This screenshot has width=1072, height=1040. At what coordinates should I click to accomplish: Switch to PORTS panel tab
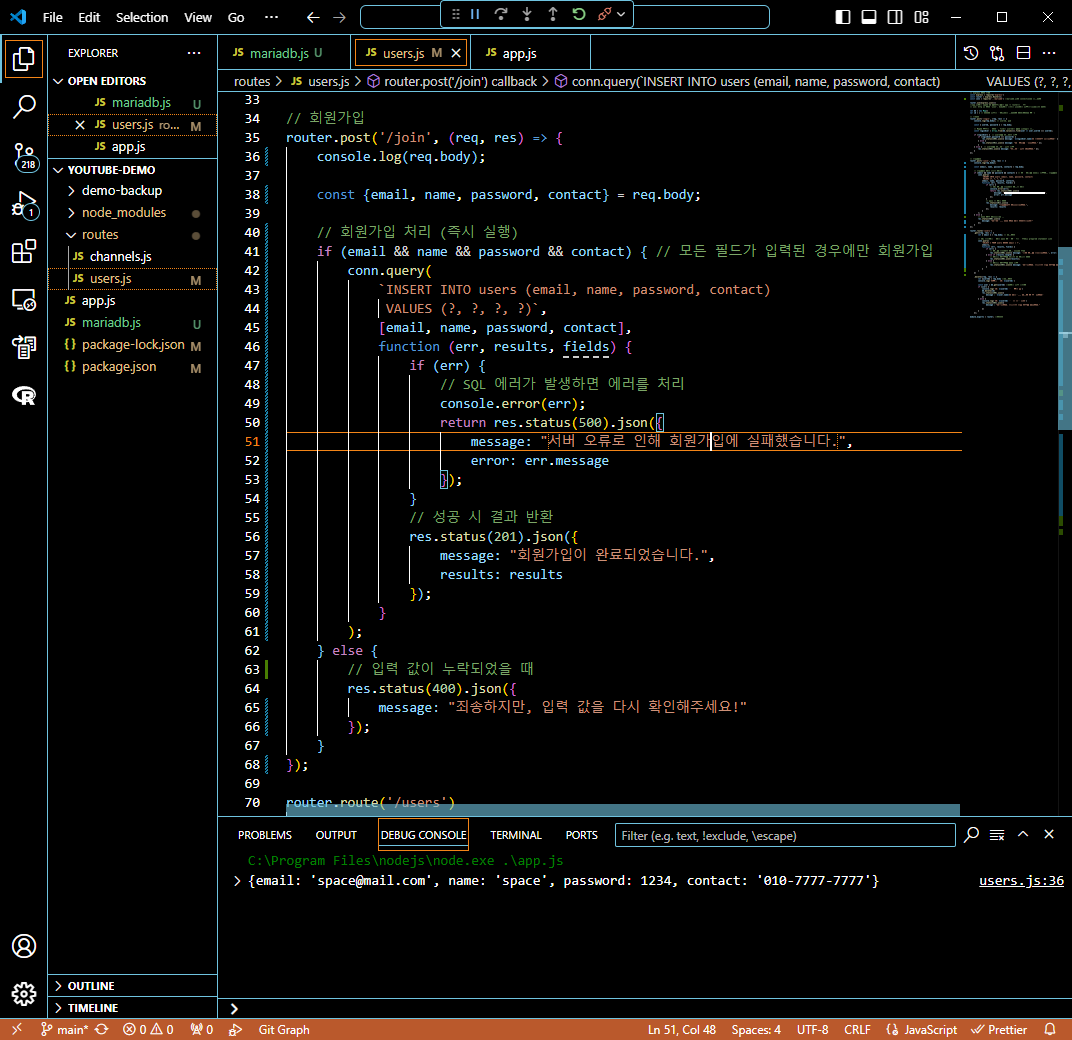(581, 836)
